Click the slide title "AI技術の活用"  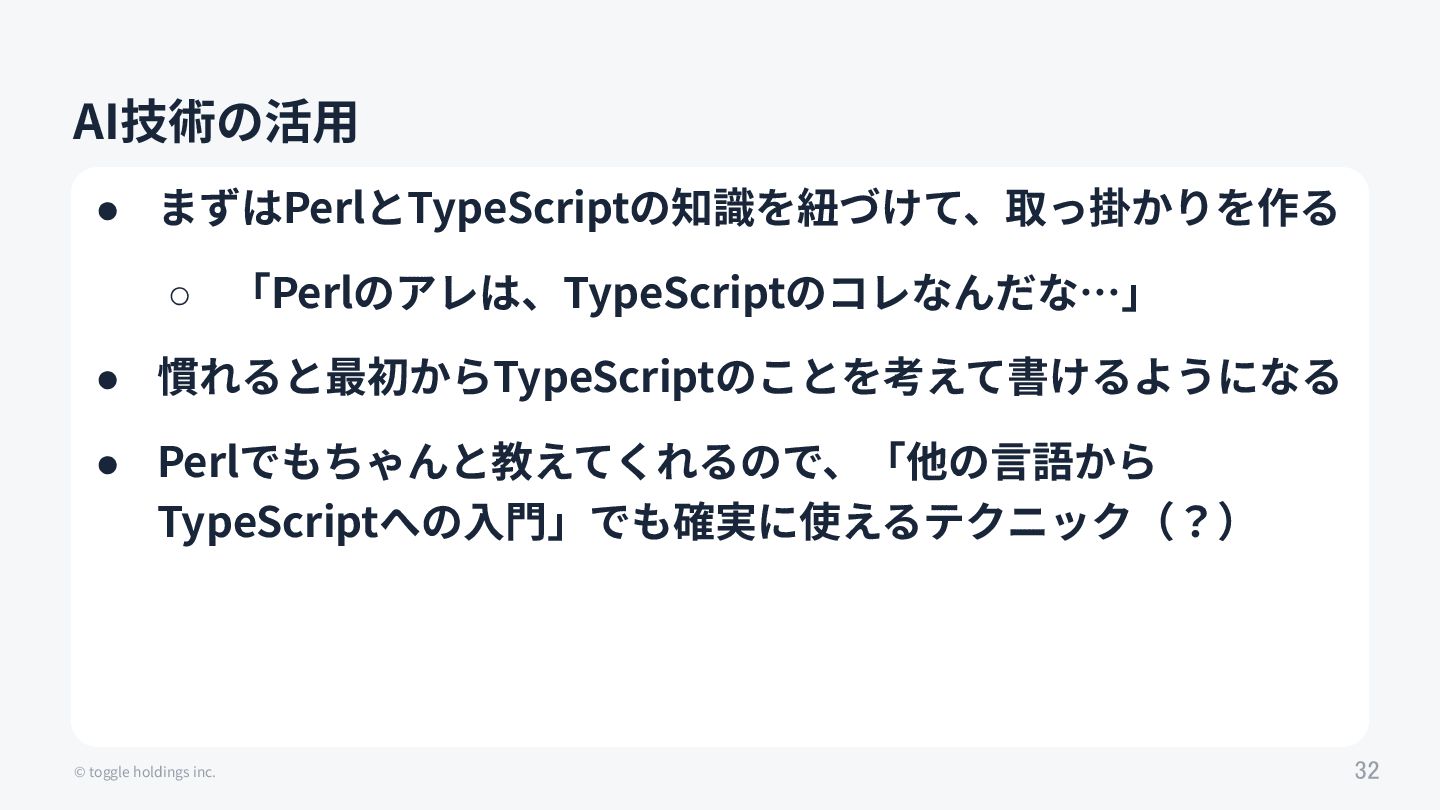pos(214,123)
